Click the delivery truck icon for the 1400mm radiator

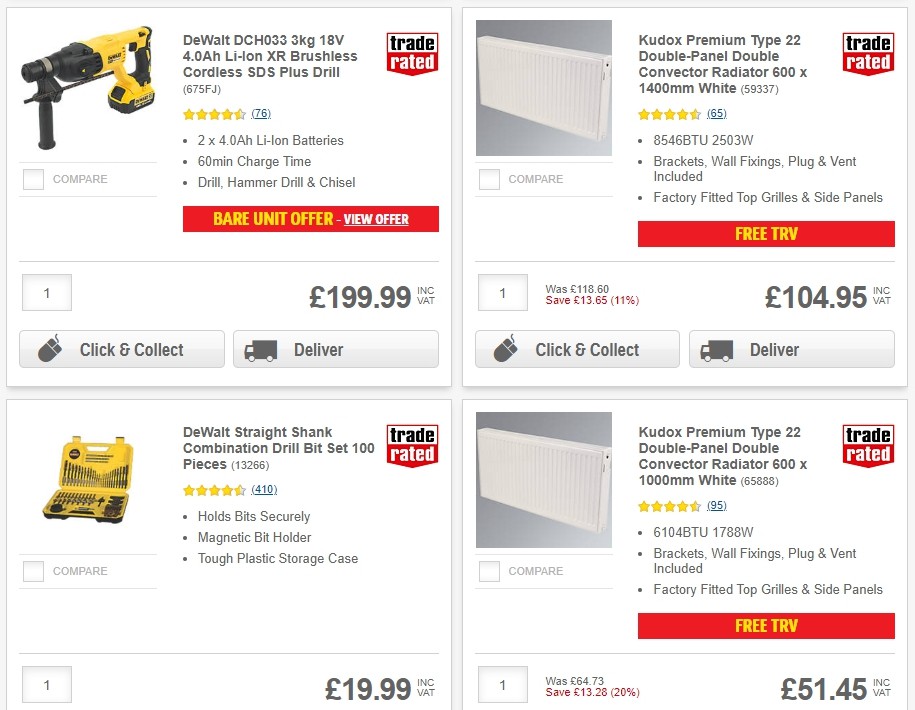point(719,349)
